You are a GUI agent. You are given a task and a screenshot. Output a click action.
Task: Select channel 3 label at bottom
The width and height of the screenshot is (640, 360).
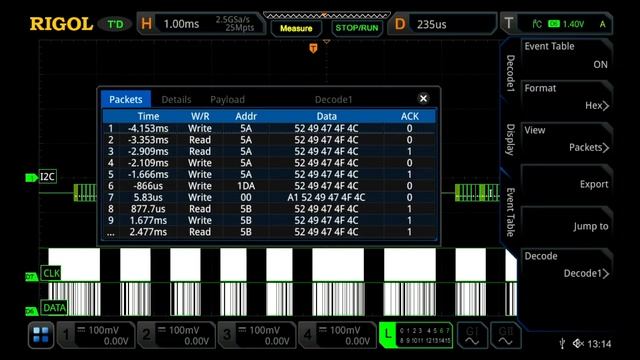(x=227, y=335)
